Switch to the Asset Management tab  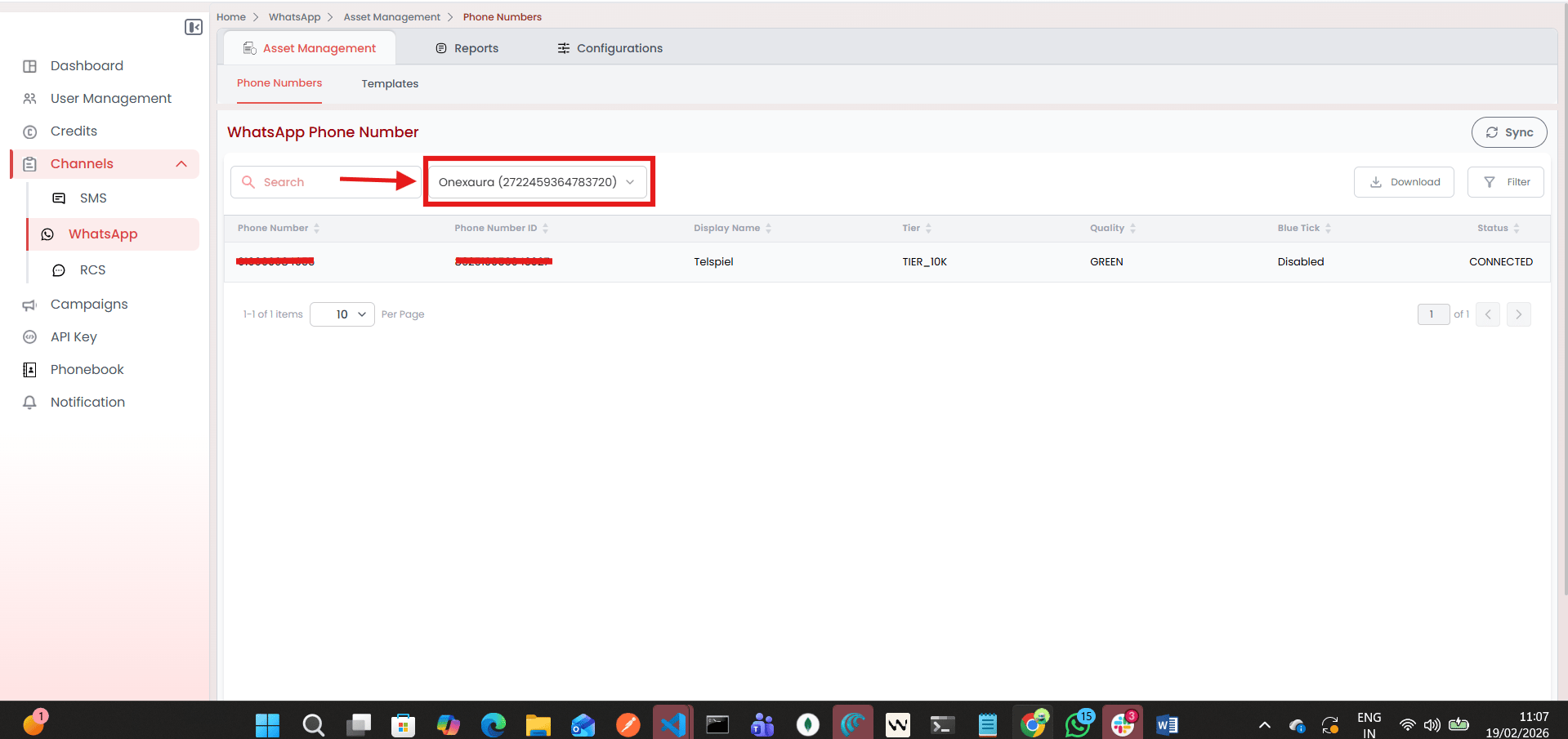pyautogui.click(x=310, y=48)
